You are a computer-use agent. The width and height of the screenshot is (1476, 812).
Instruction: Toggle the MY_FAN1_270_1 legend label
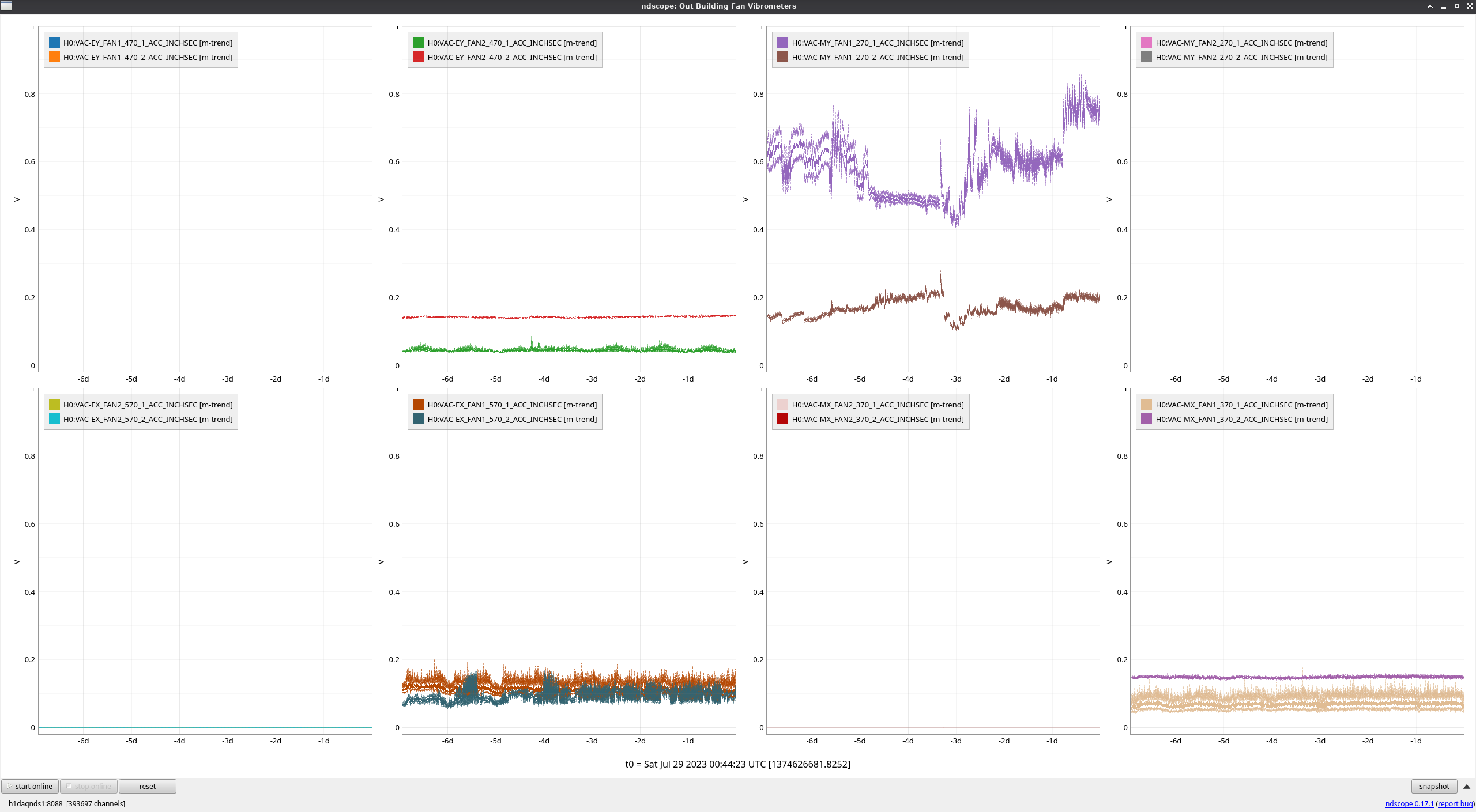(x=877, y=43)
